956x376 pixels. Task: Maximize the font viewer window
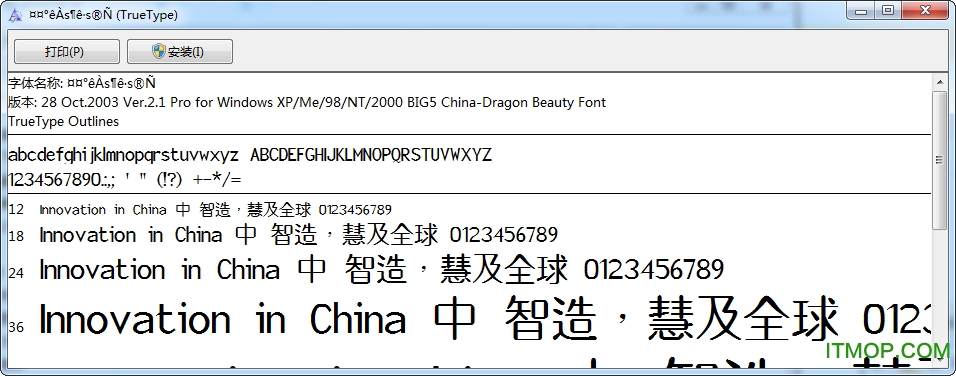888,10
